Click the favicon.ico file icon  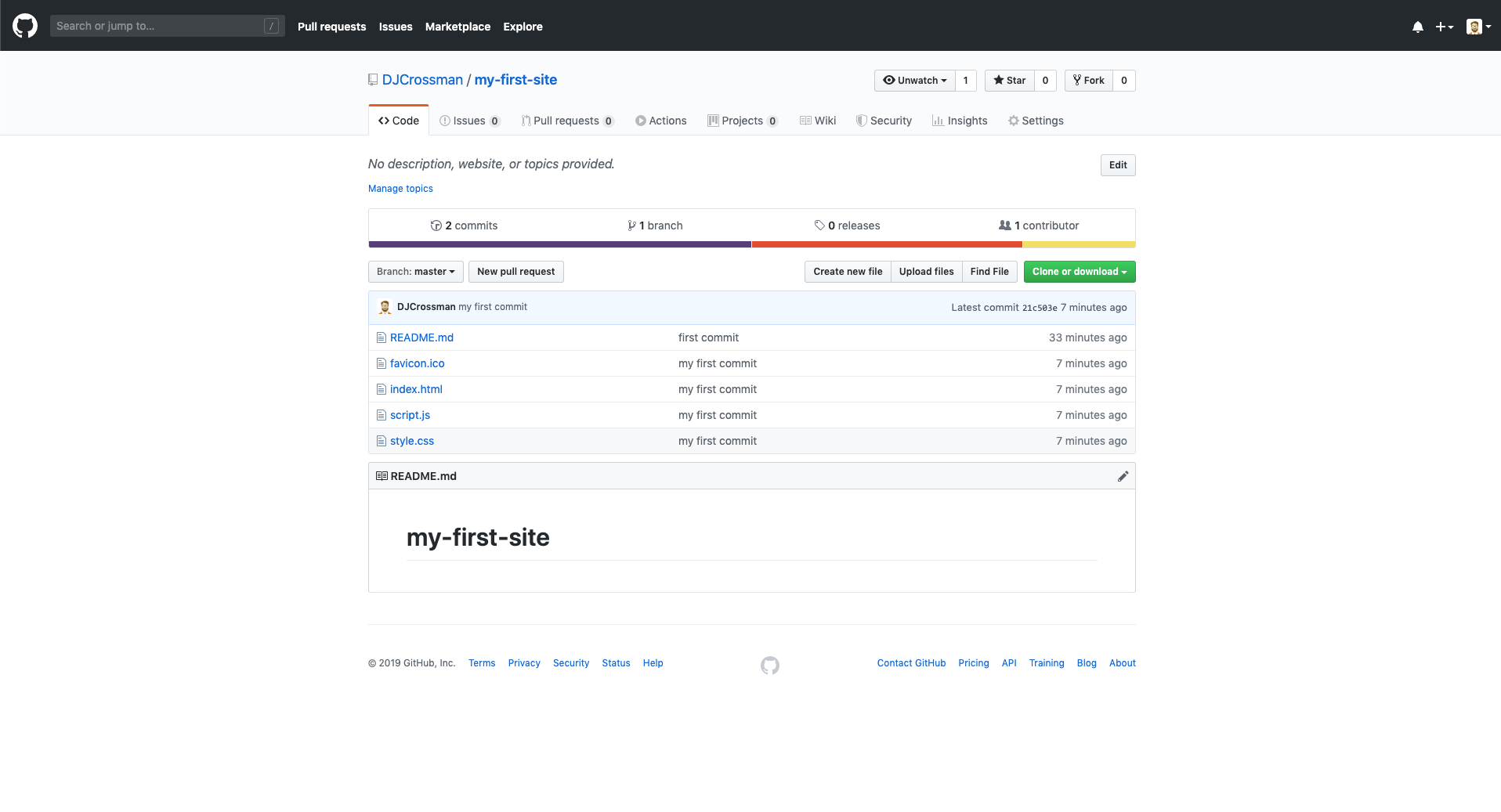pyautogui.click(x=382, y=363)
